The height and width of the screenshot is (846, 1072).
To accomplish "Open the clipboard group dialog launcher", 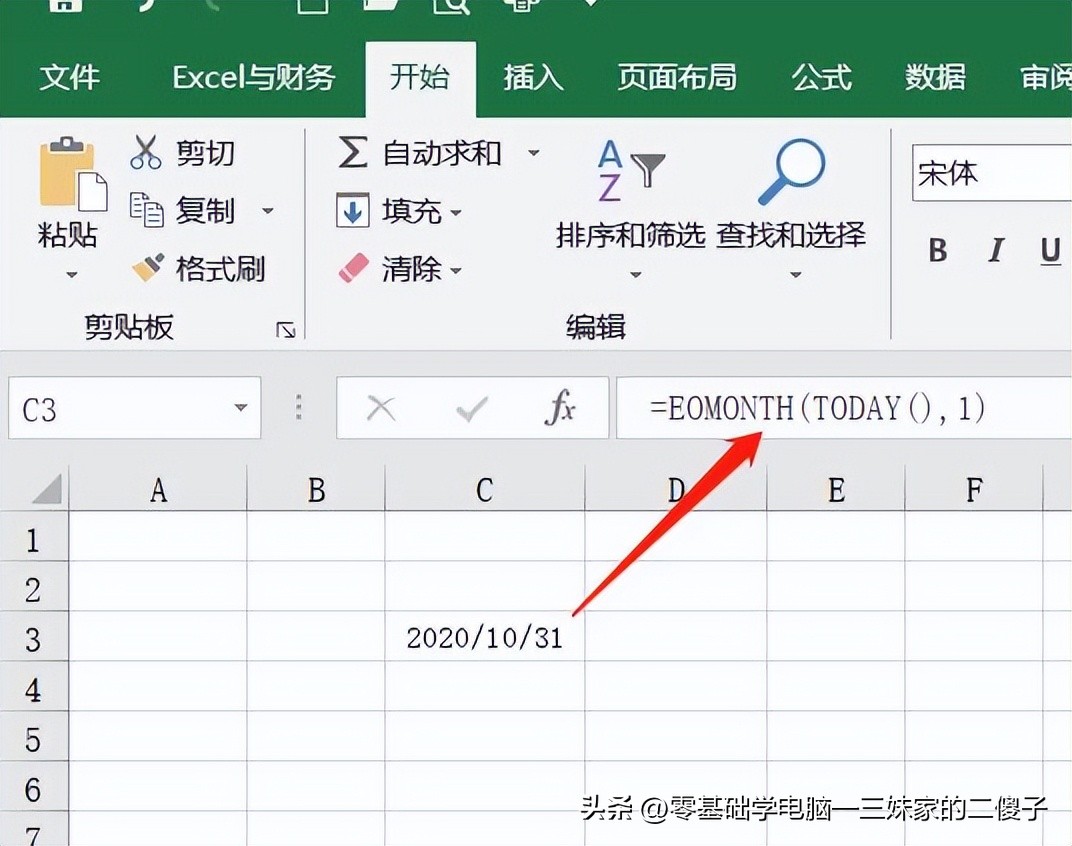I will [x=286, y=329].
